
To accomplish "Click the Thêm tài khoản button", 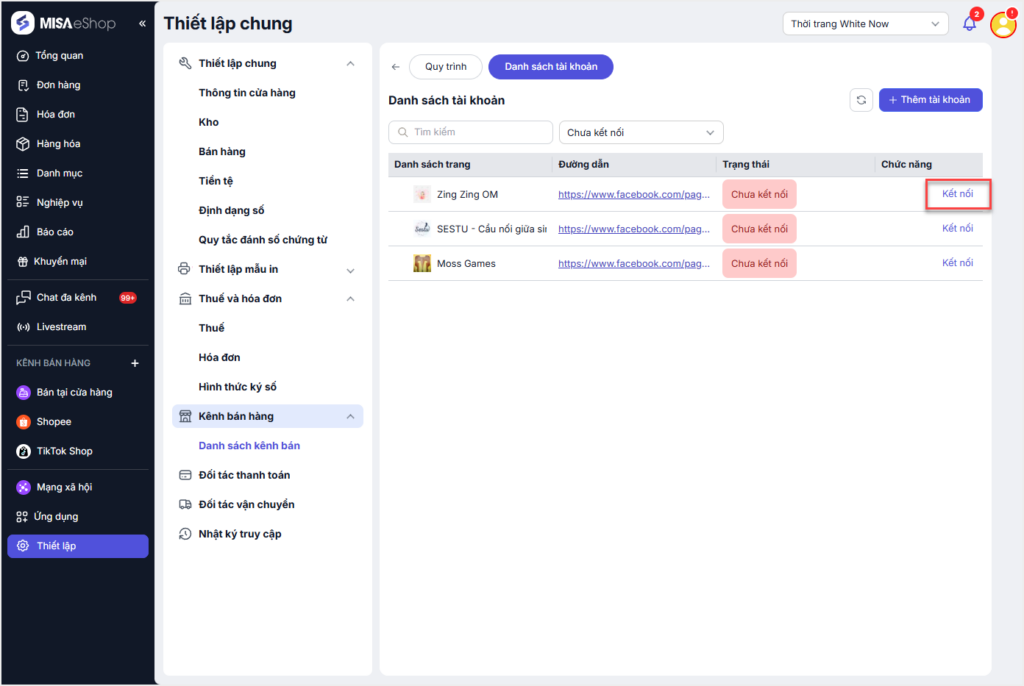I will point(930,100).
